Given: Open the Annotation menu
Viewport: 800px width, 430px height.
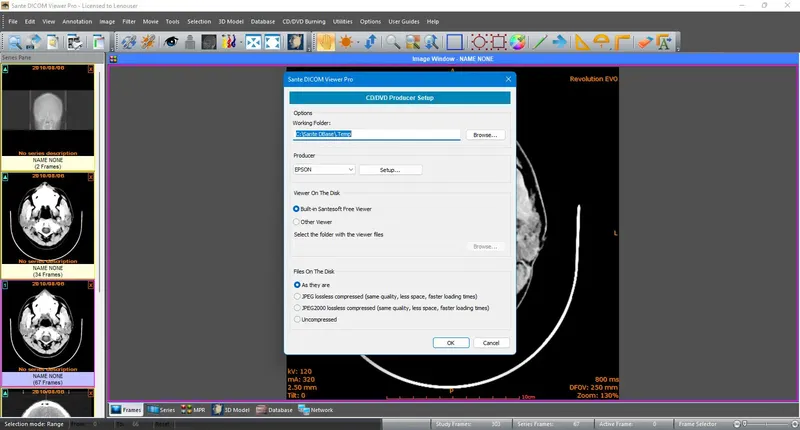Looking at the screenshot, I should pos(77,21).
